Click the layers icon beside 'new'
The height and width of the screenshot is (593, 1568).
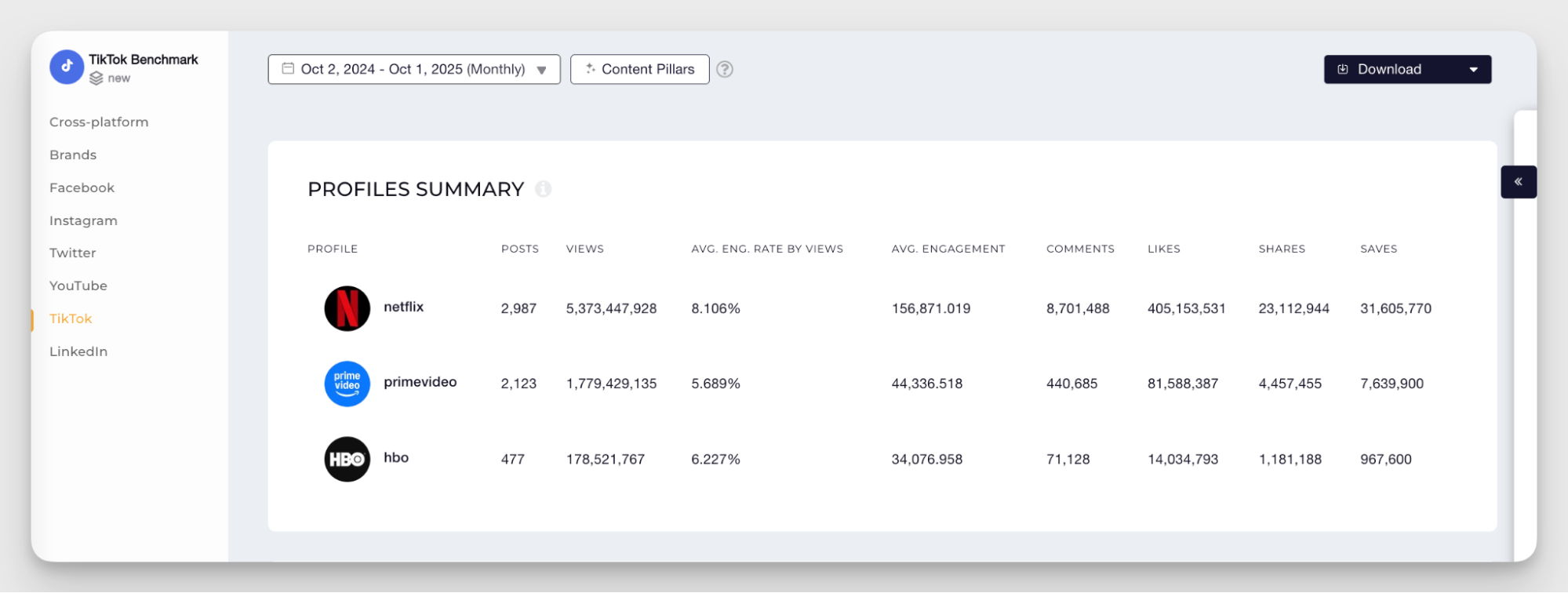(x=96, y=78)
